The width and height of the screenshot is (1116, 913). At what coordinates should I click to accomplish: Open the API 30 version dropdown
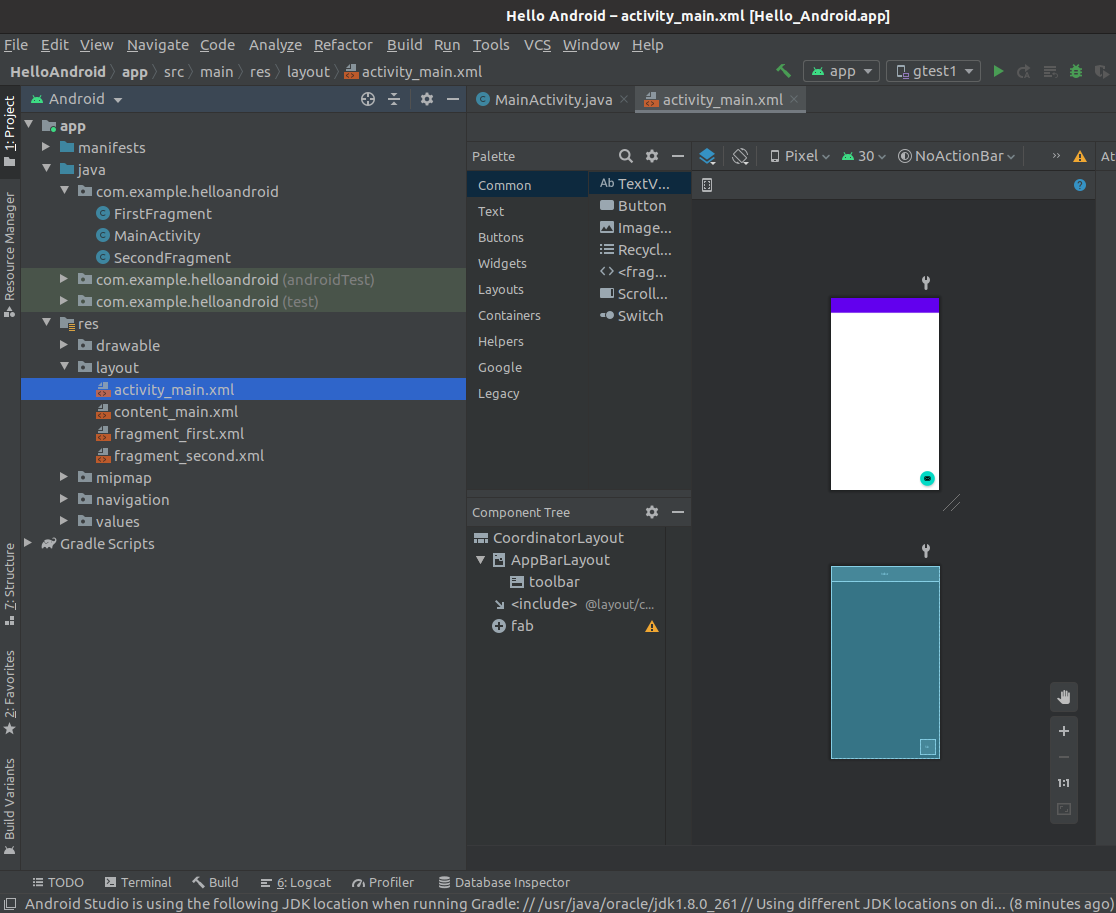863,156
